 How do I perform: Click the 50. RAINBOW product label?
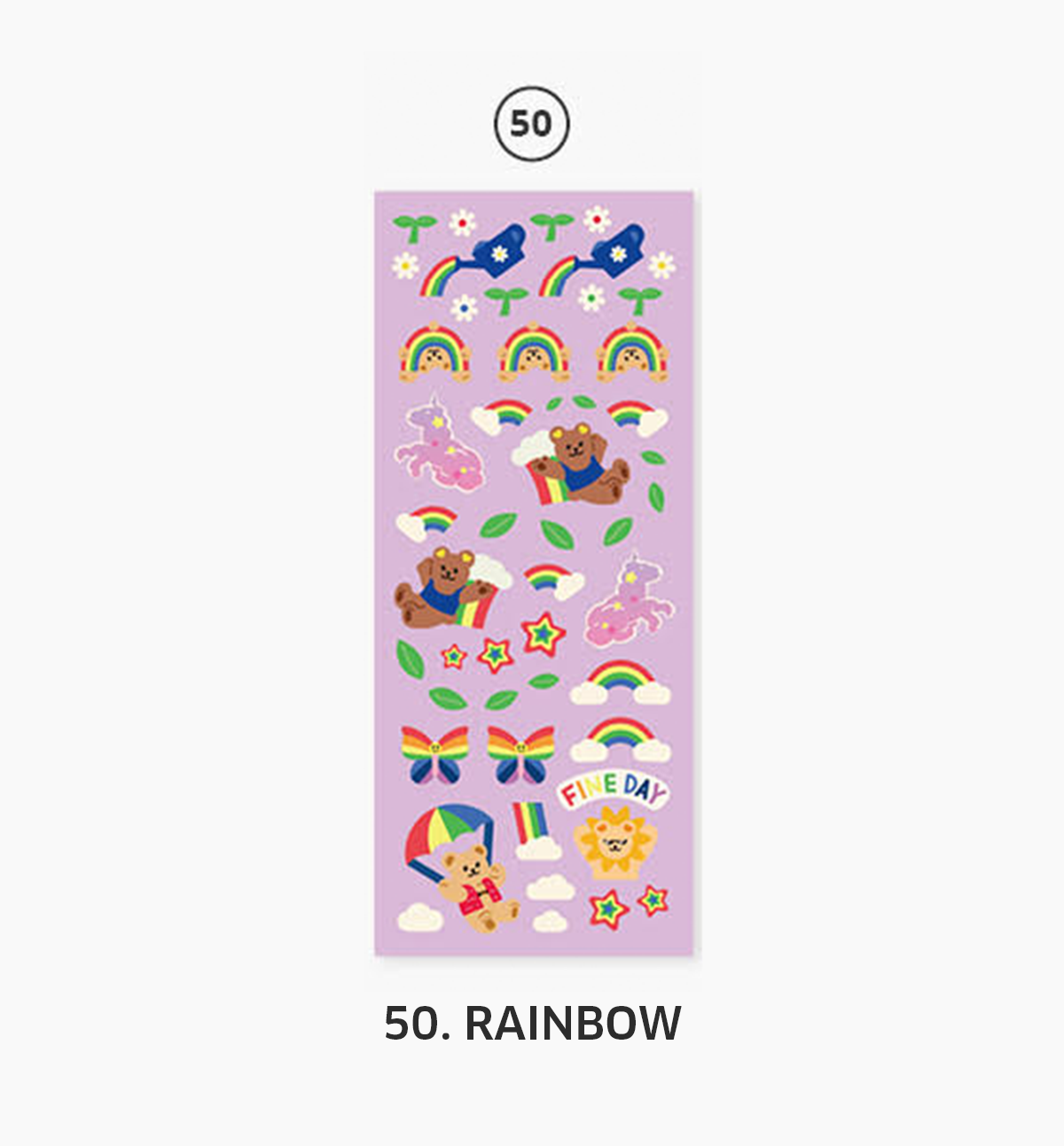(x=532, y=1024)
